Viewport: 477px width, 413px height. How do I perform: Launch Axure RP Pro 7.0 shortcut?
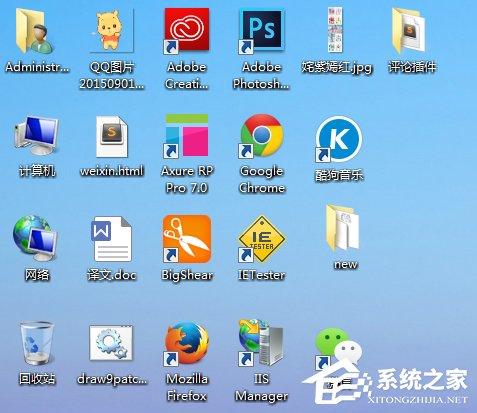tap(187, 136)
